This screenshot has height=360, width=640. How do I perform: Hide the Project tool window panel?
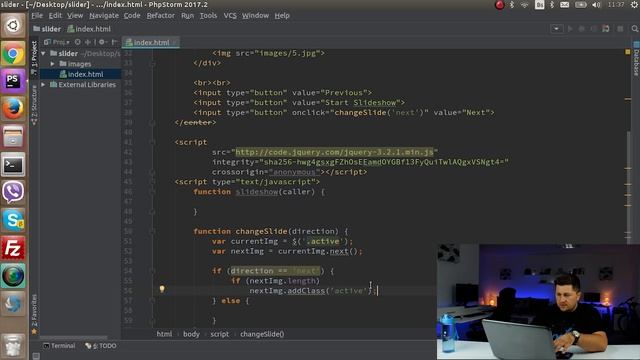point(115,42)
